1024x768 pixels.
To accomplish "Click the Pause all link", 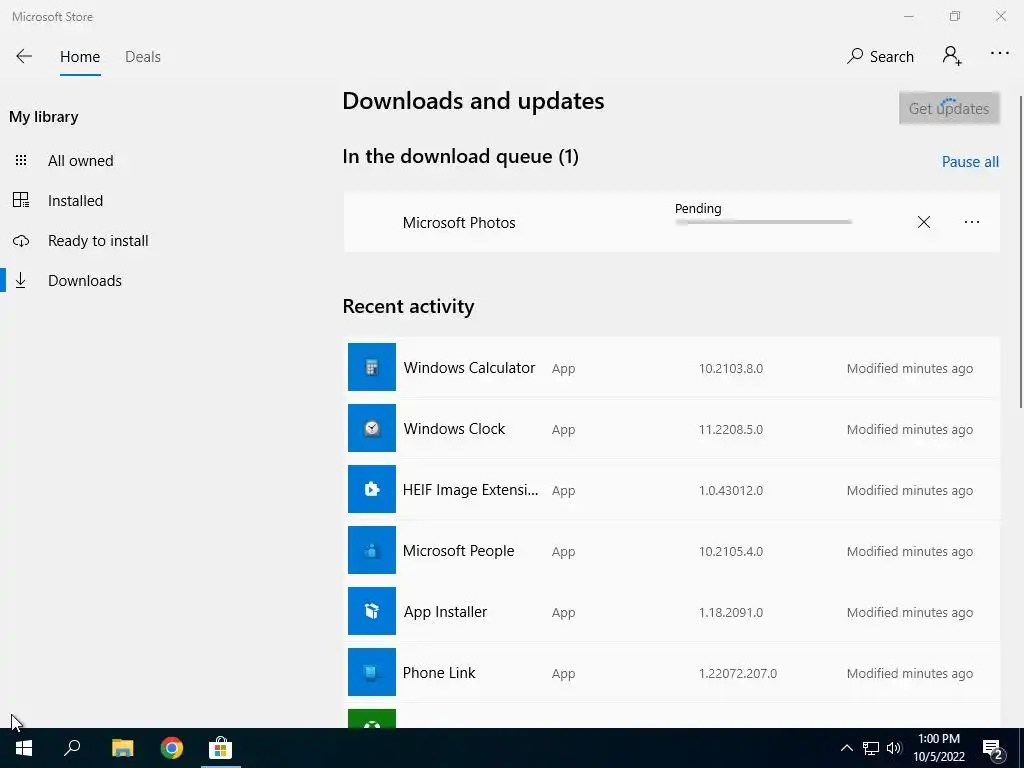I will click(970, 161).
